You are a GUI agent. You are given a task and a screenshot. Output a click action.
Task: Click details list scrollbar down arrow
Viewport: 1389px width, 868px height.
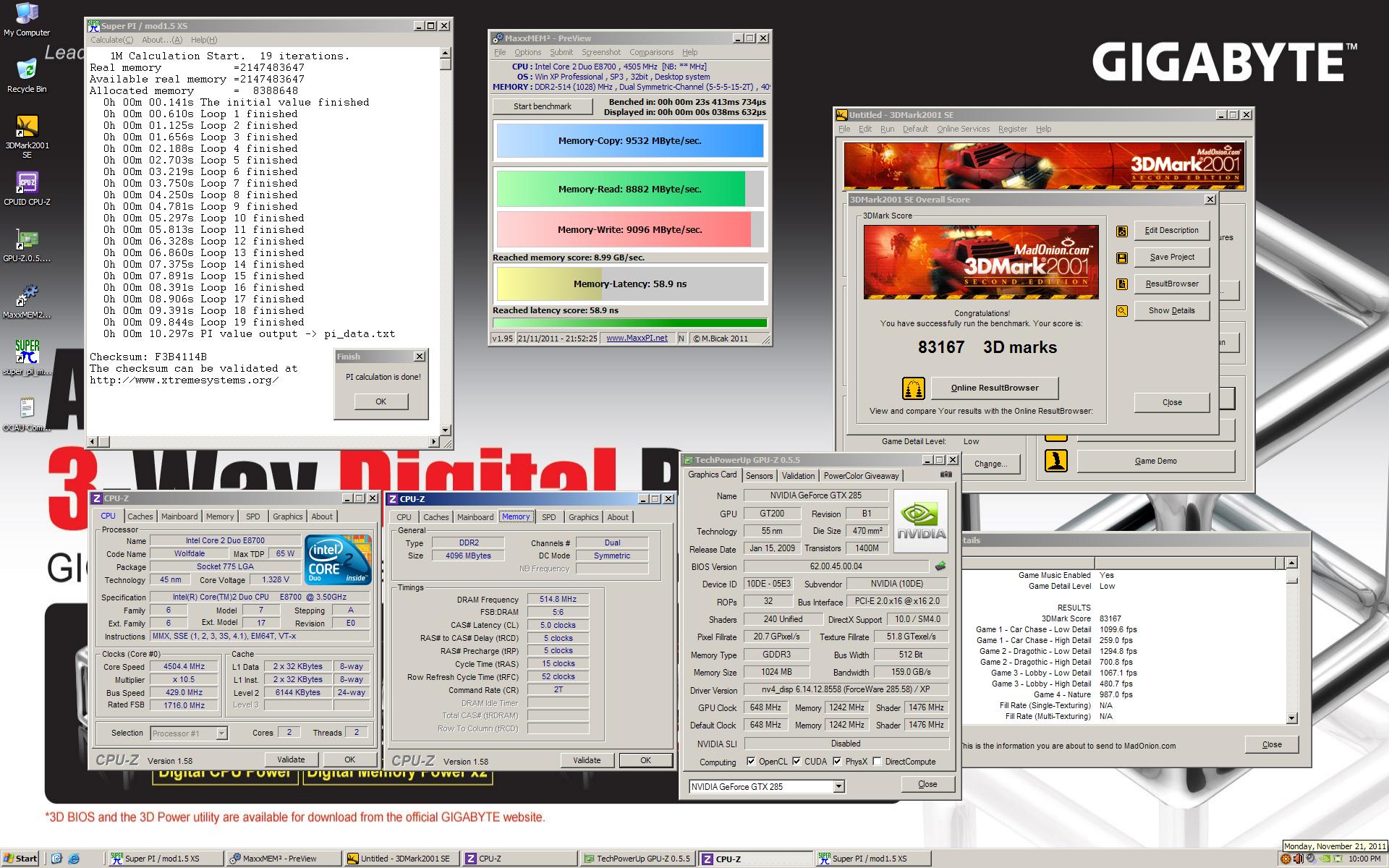[1292, 718]
